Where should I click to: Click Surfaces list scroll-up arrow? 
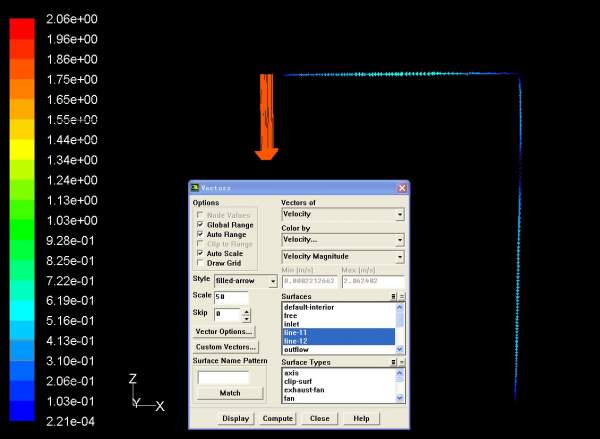pyautogui.click(x=399, y=307)
